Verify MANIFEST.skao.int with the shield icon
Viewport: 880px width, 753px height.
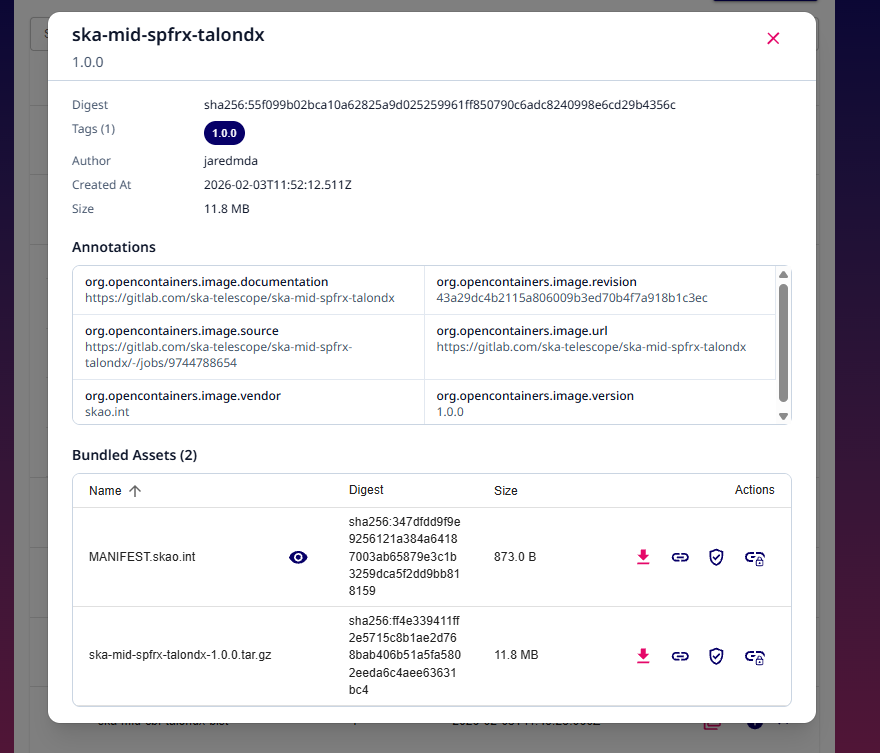pos(716,557)
